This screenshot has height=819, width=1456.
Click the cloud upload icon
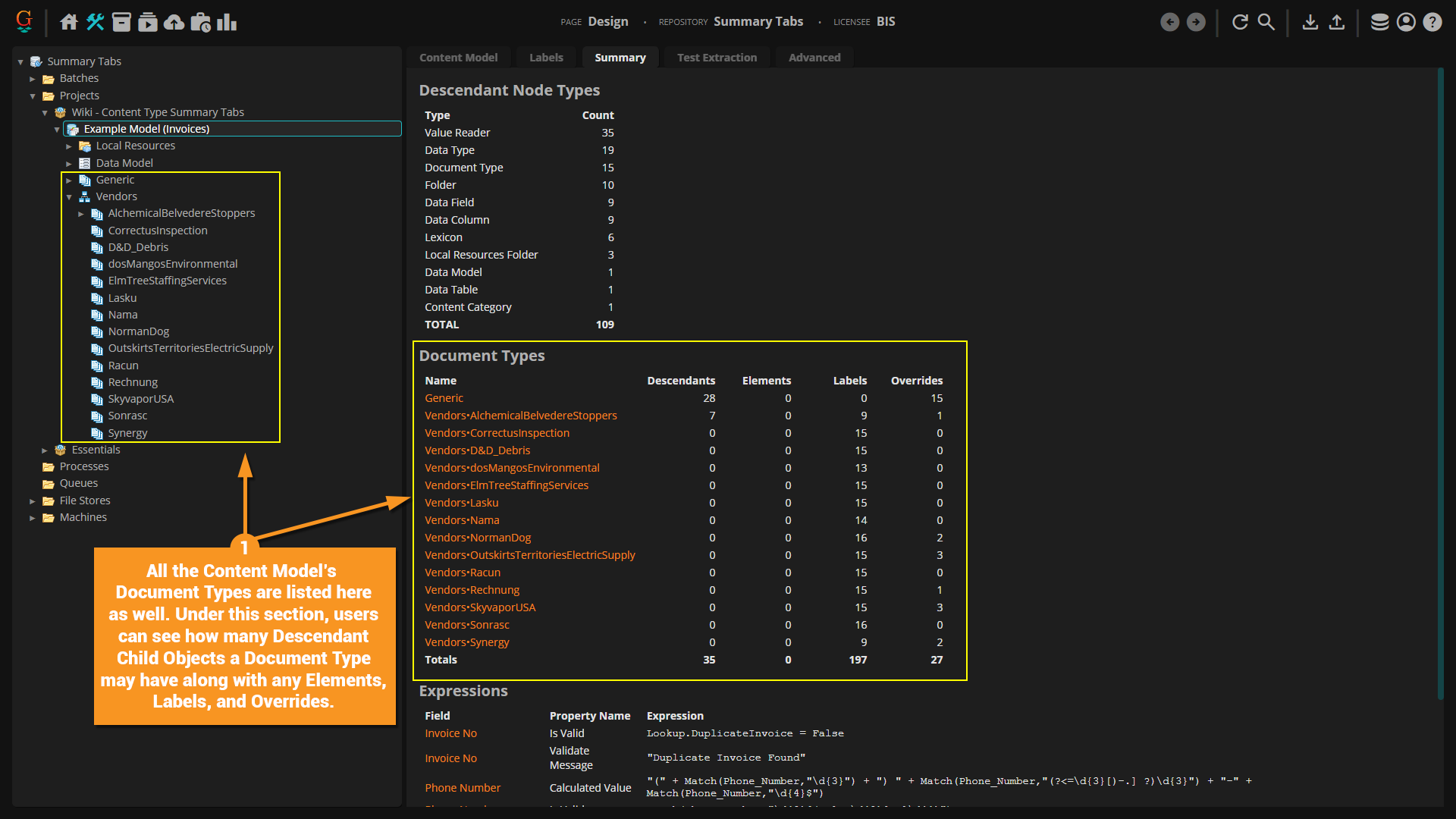[x=174, y=22]
